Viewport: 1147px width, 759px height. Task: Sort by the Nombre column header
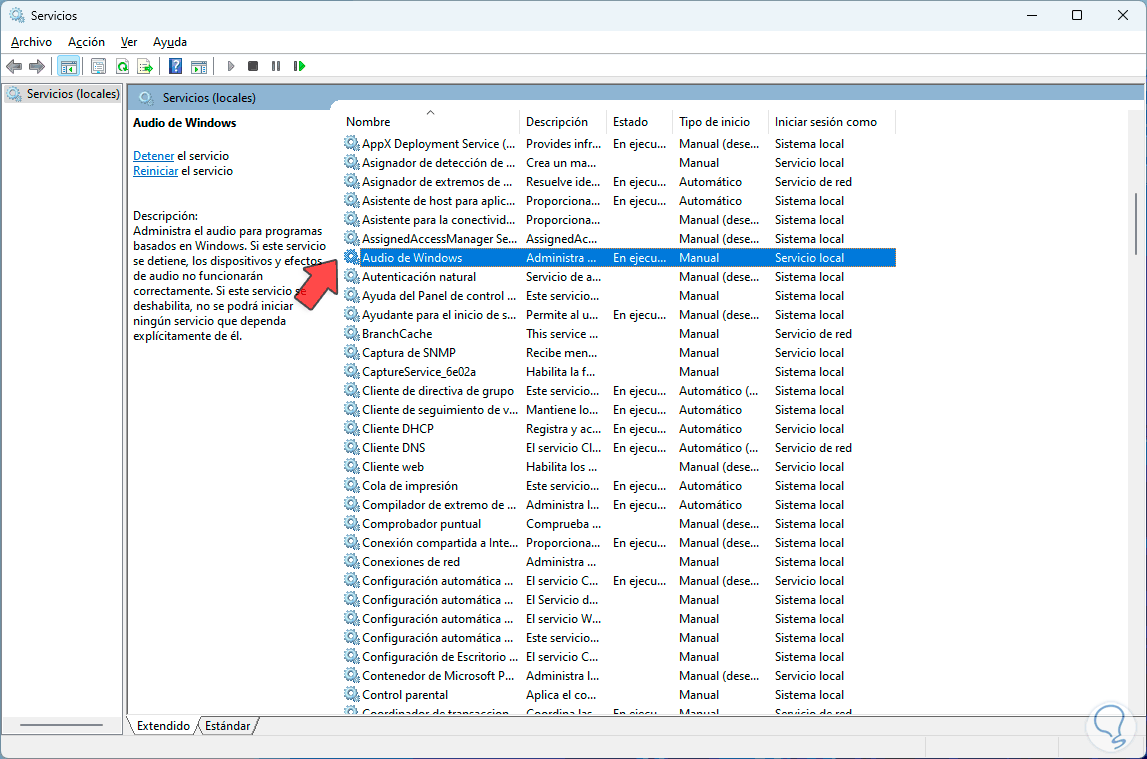click(431, 121)
